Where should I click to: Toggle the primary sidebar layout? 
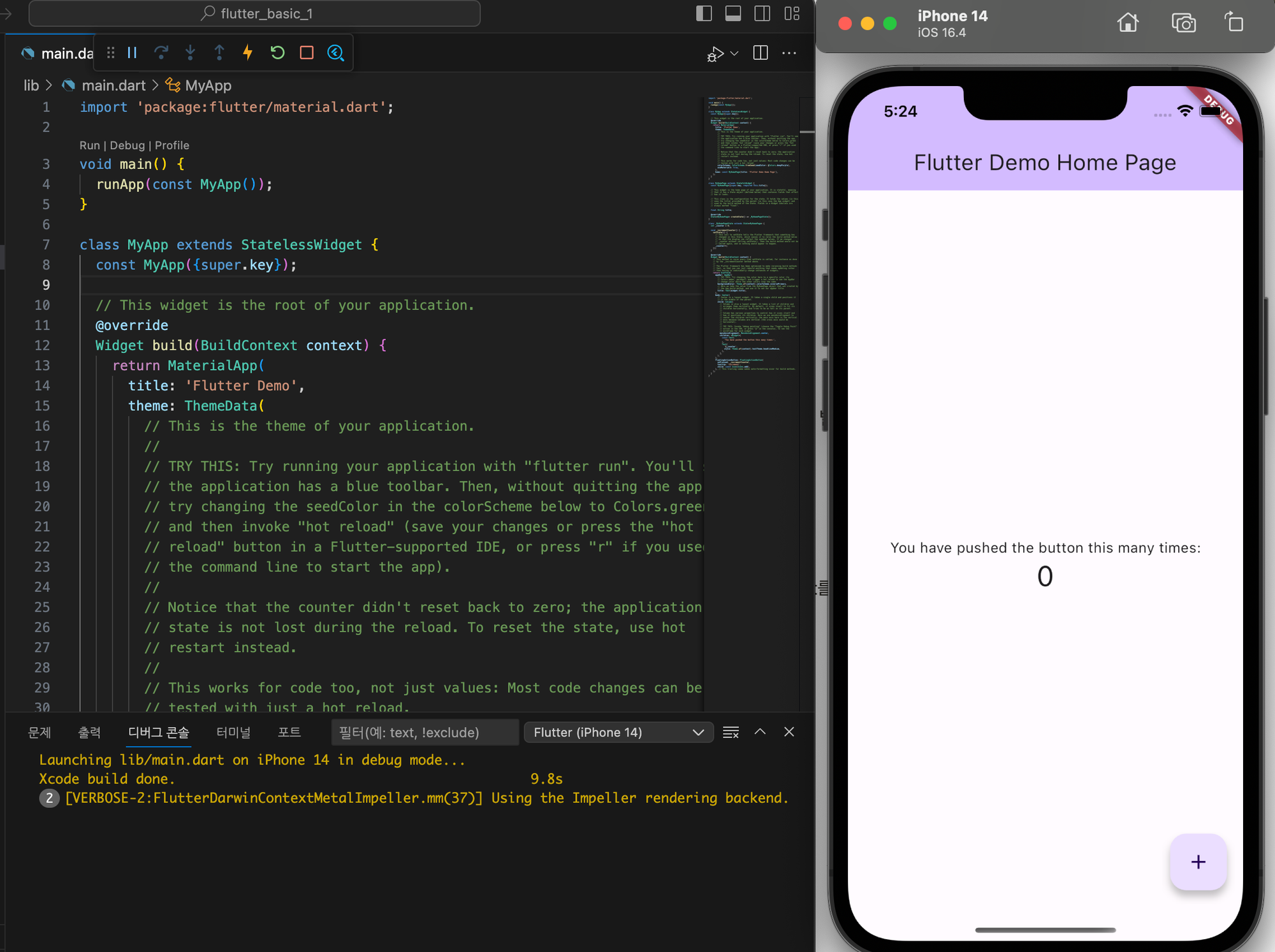(x=704, y=13)
